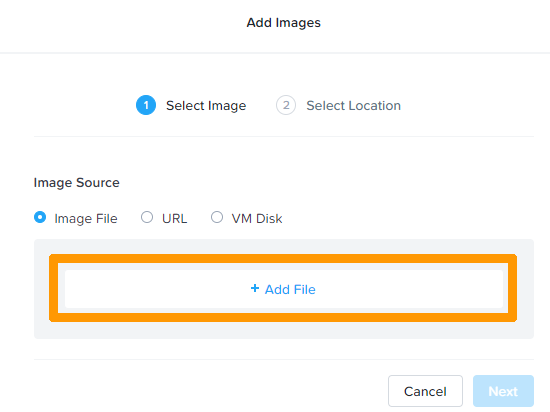Click the Add File upload button
550x412 pixels.
[284, 289]
